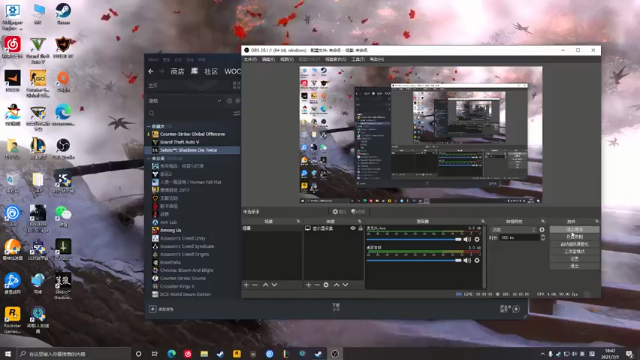Open the Edit menu in OBS
640x360 pixels.
click(x=268, y=60)
